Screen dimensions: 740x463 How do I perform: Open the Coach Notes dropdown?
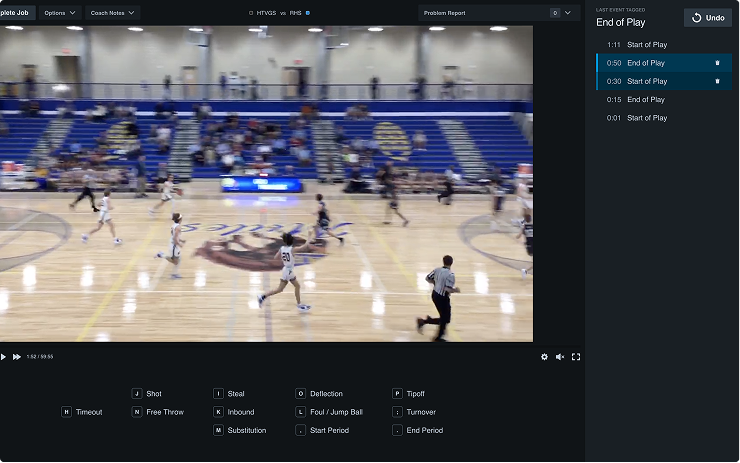(x=112, y=13)
